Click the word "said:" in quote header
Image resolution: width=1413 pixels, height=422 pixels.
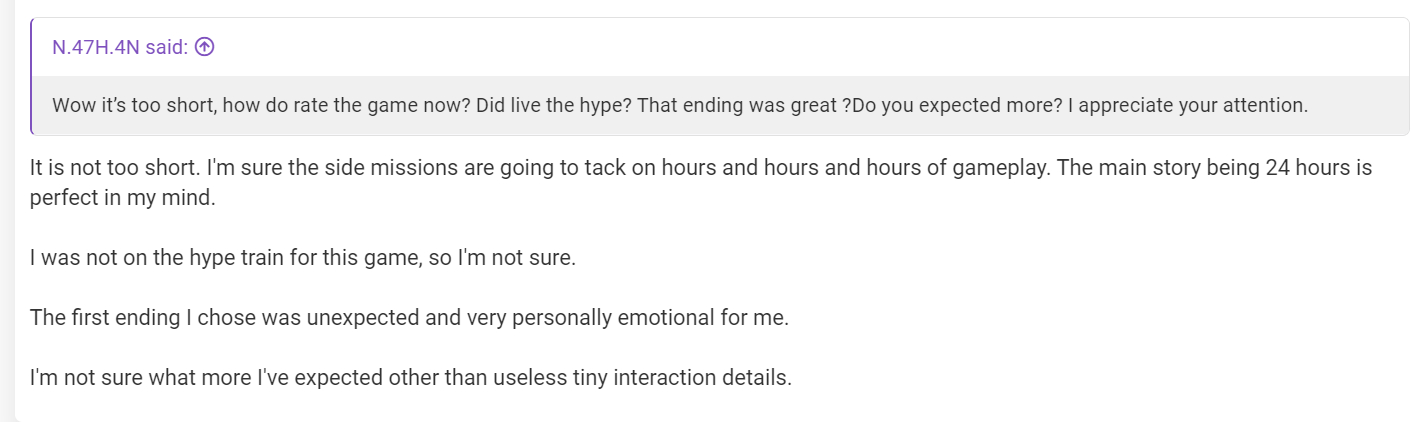click(x=167, y=47)
